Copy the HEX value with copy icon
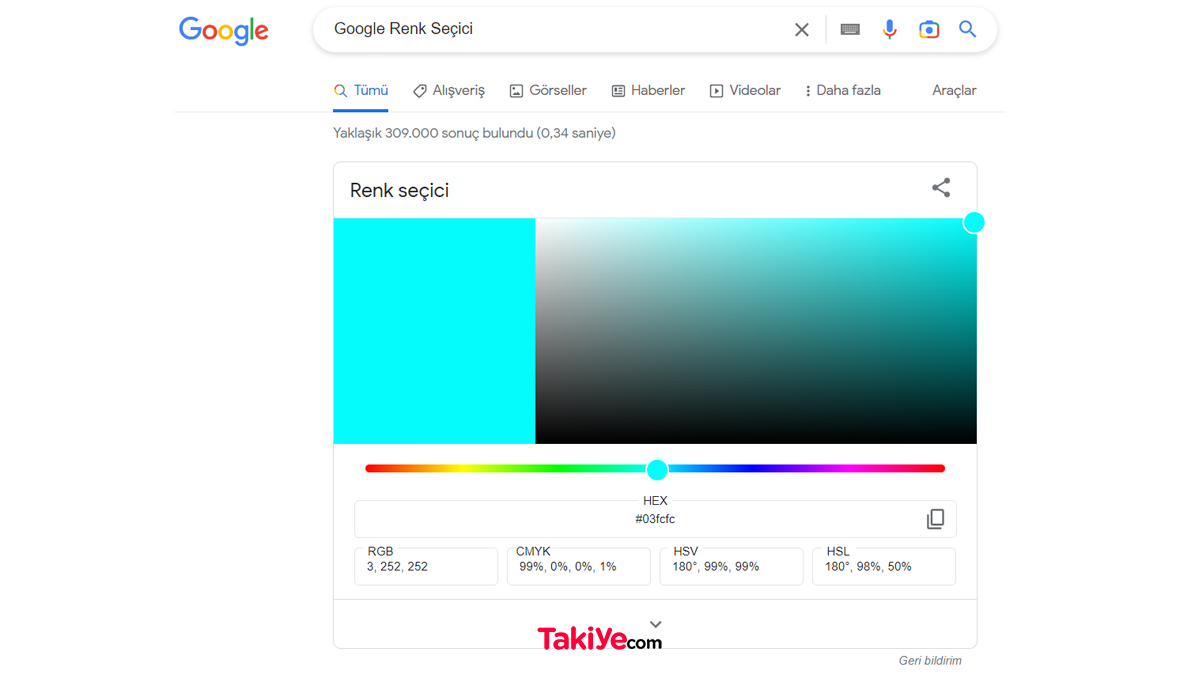Viewport: 1200px width, 675px height. pos(935,519)
